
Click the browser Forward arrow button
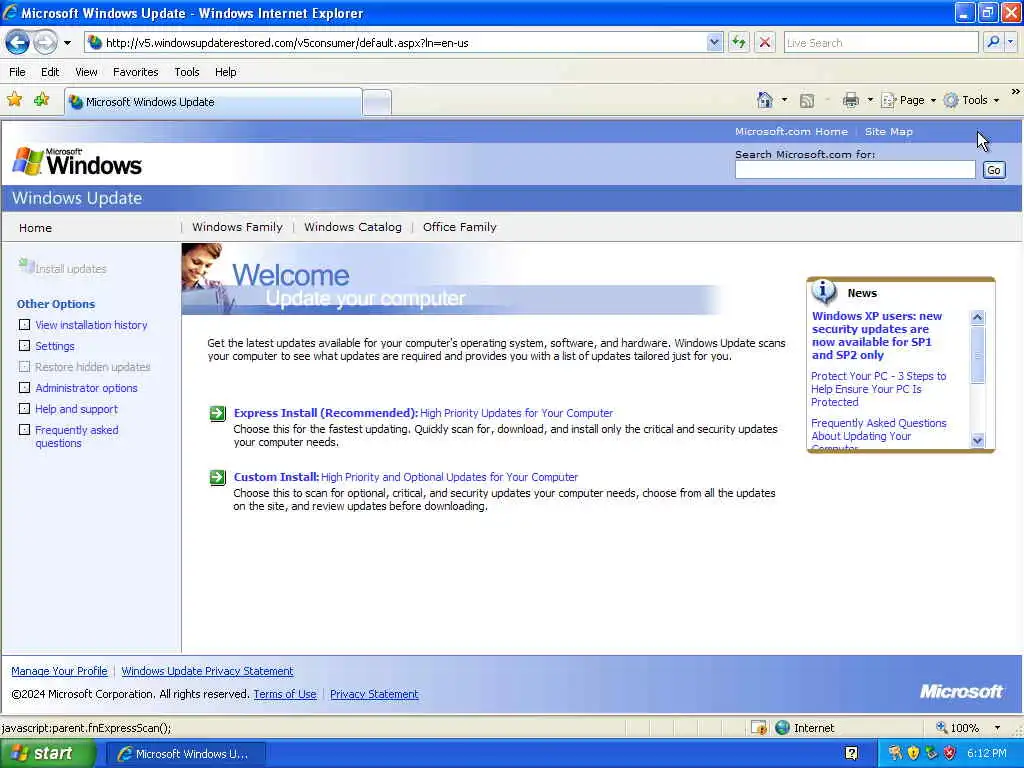[x=45, y=43]
